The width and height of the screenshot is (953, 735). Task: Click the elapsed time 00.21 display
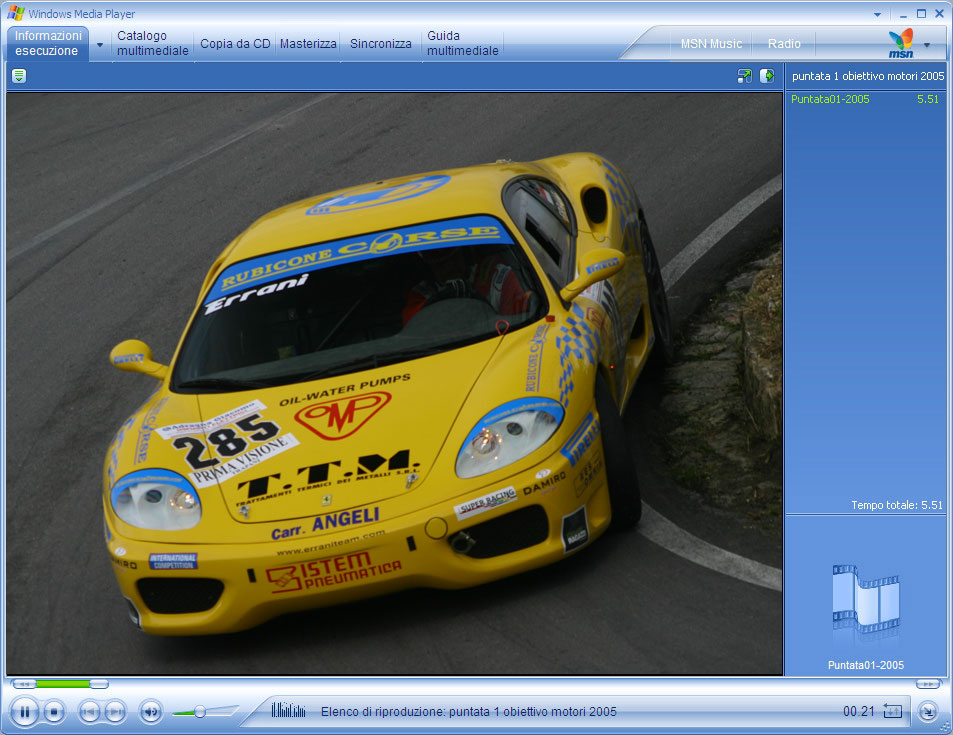tap(858, 711)
